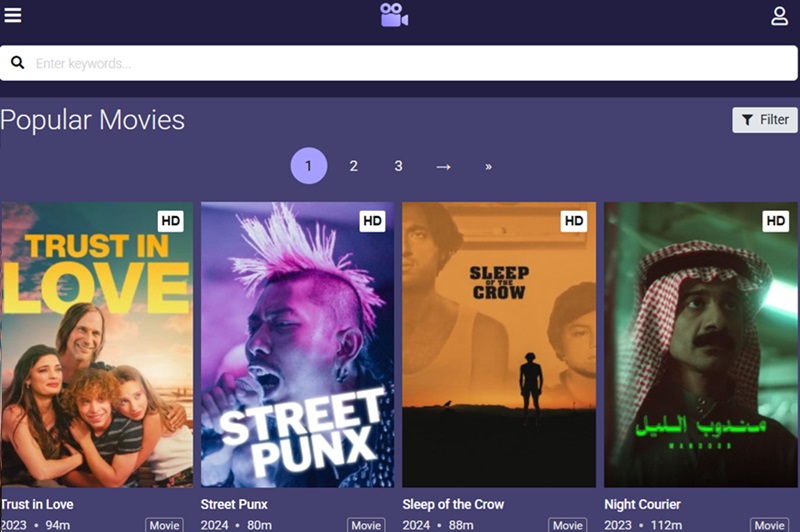800x532 pixels.
Task: Click the Trust in Love title
Action: click(37, 504)
